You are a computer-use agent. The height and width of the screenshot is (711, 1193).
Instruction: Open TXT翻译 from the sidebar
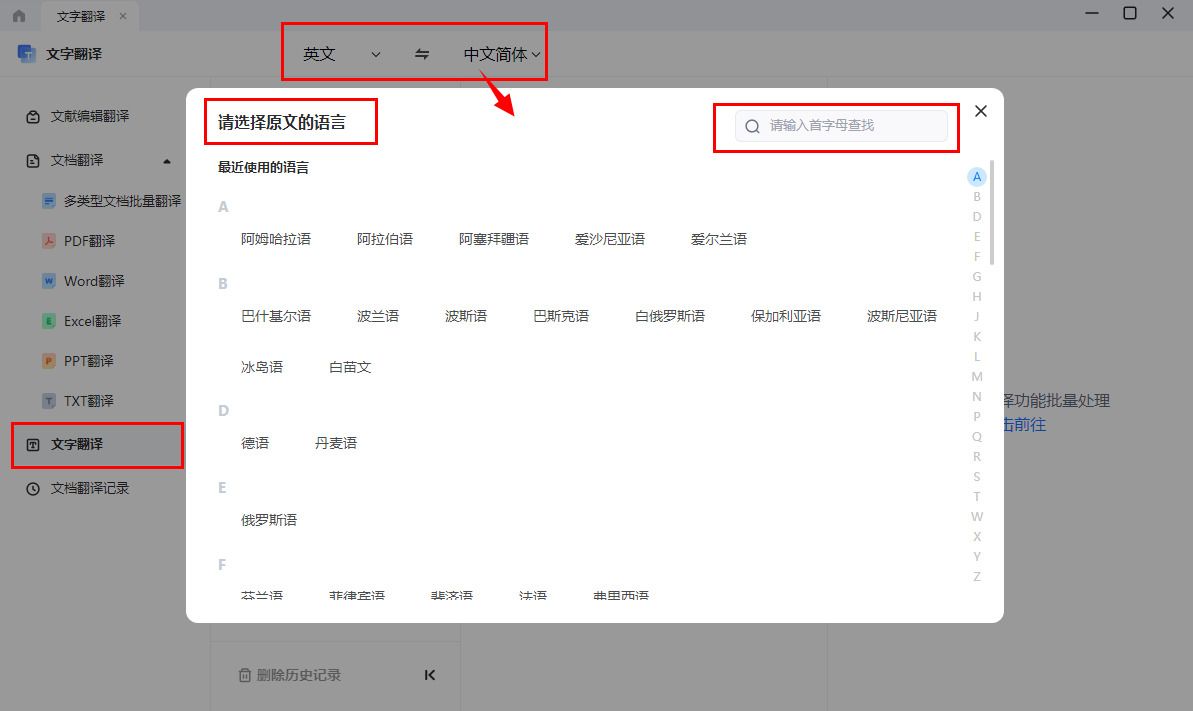click(x=88, y=400)
